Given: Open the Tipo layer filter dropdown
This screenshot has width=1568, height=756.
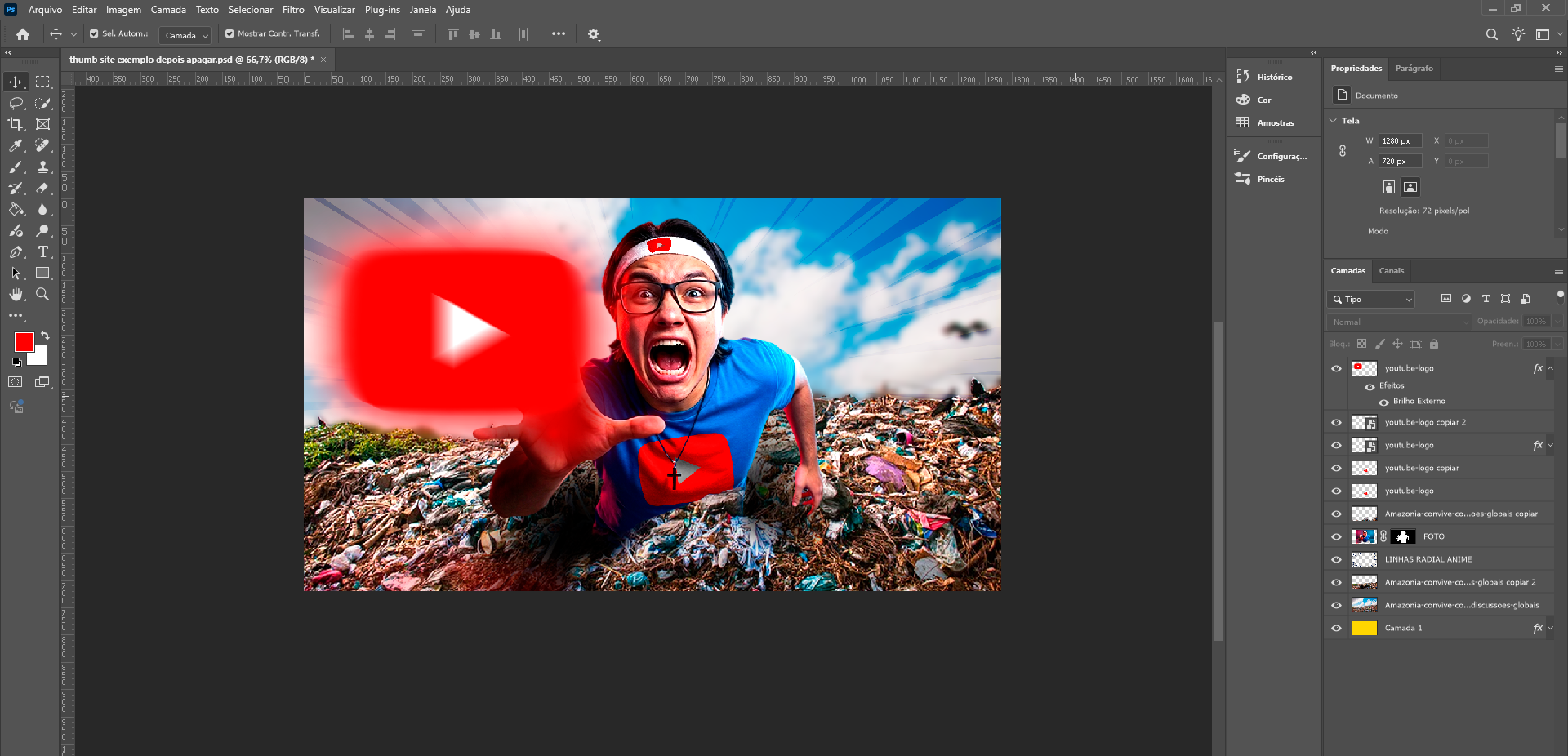Looking at the screenshot, I should [x=1371, y=299].
